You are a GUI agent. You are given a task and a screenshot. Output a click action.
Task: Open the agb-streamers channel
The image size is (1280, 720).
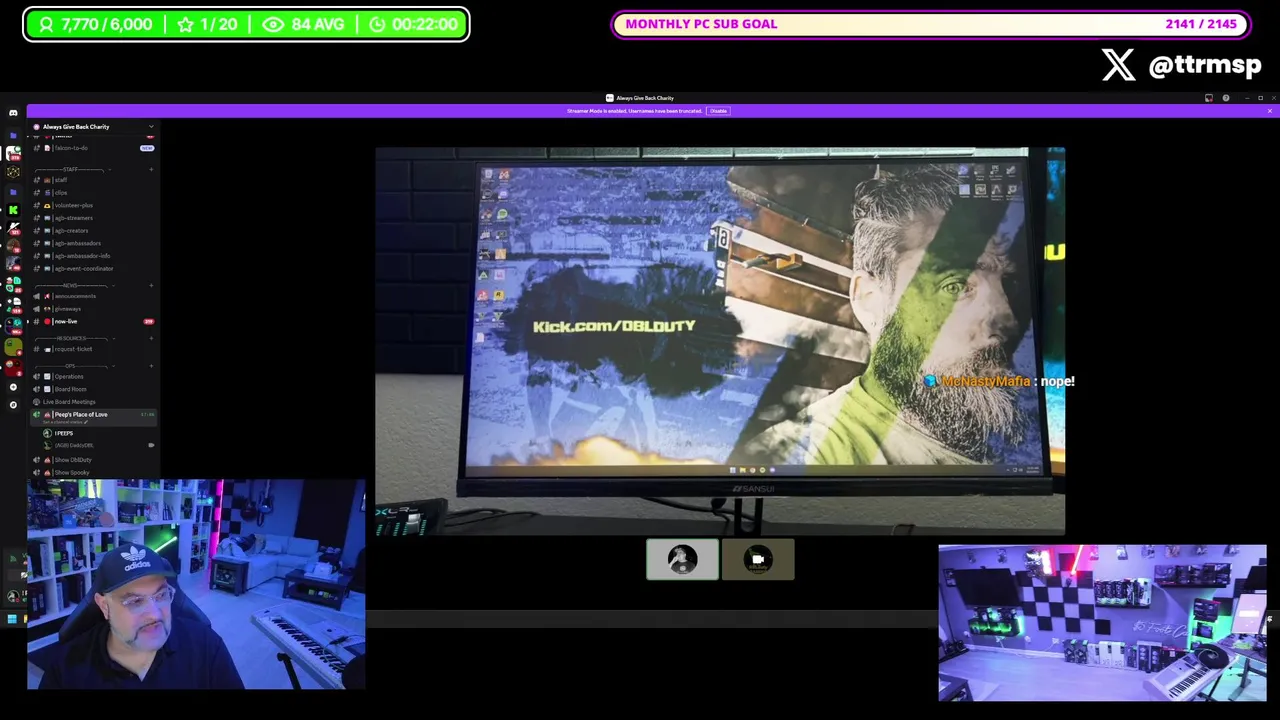93,218
